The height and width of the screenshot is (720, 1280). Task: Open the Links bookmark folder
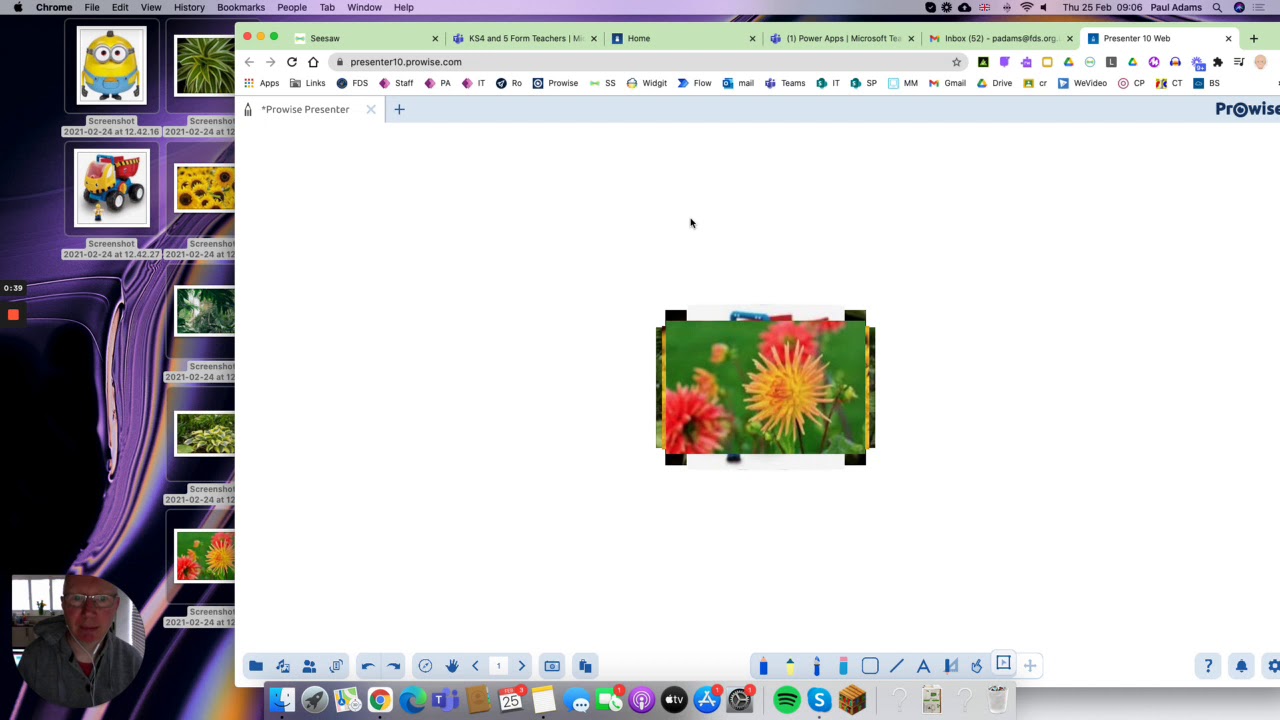308,83
